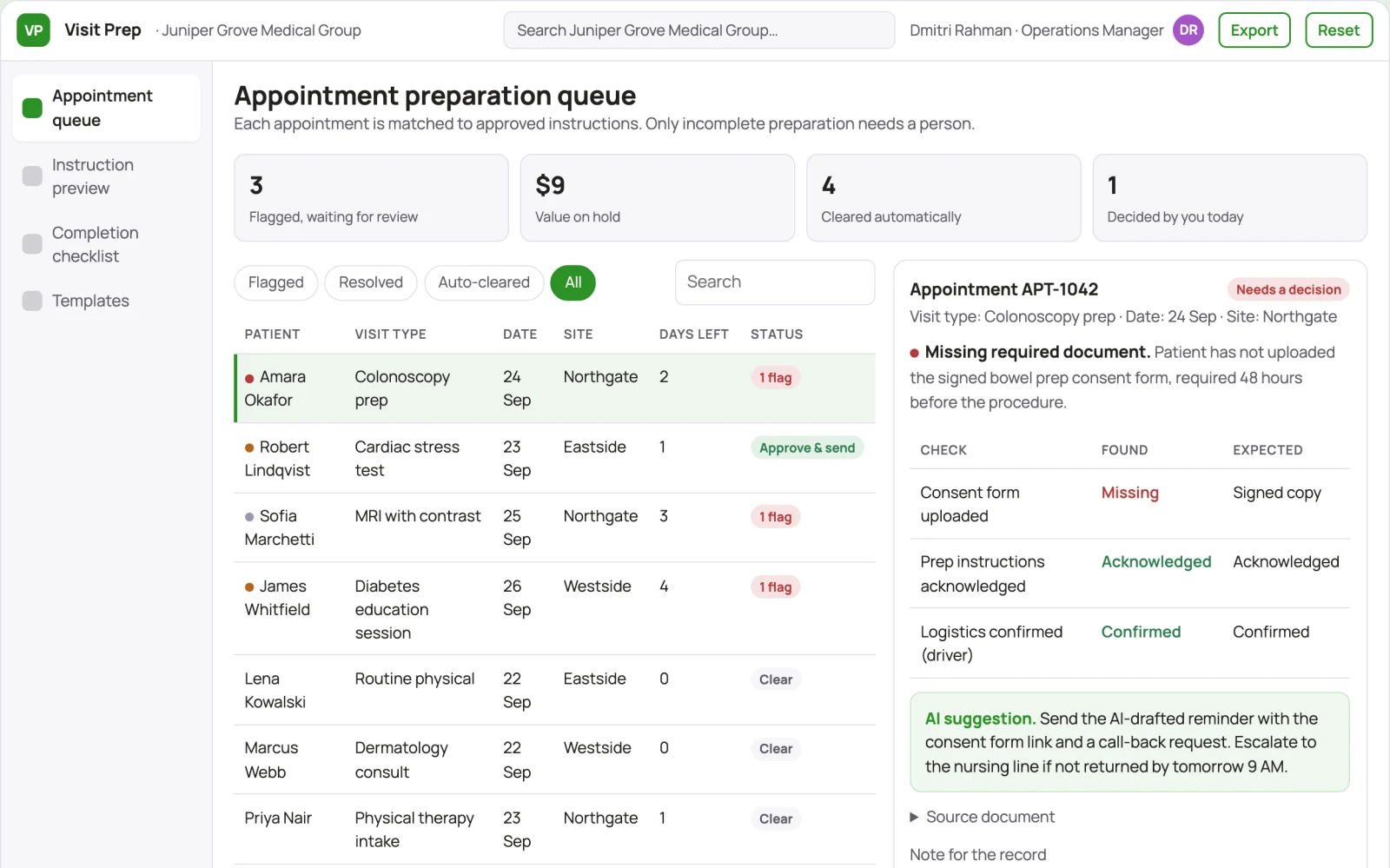Click Approve & send for Robert Lindqvist
The width and height of the screenshot is (1390, 868).
click(807, 447)
